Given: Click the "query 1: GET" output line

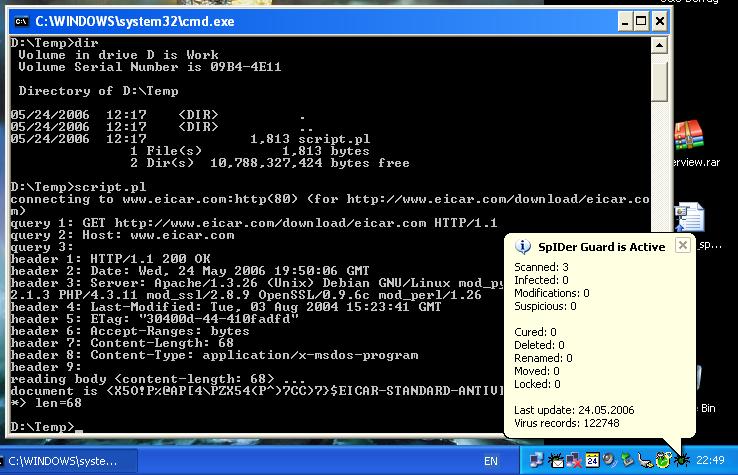Looking at the screenshot, I should coord(254,223).
